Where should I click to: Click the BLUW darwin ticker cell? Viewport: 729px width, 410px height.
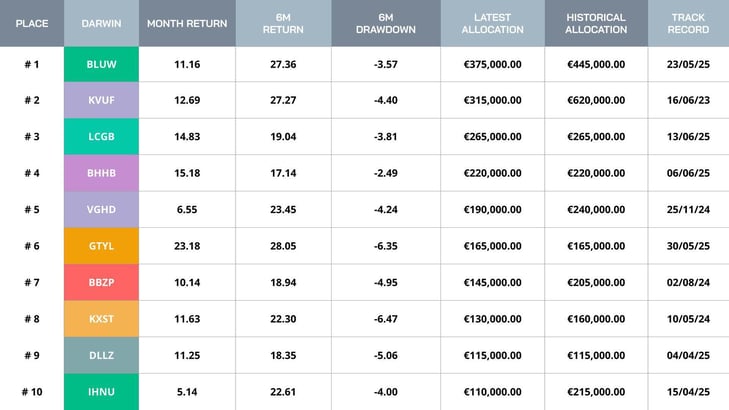pyautogui.click(x=101, y=64)
